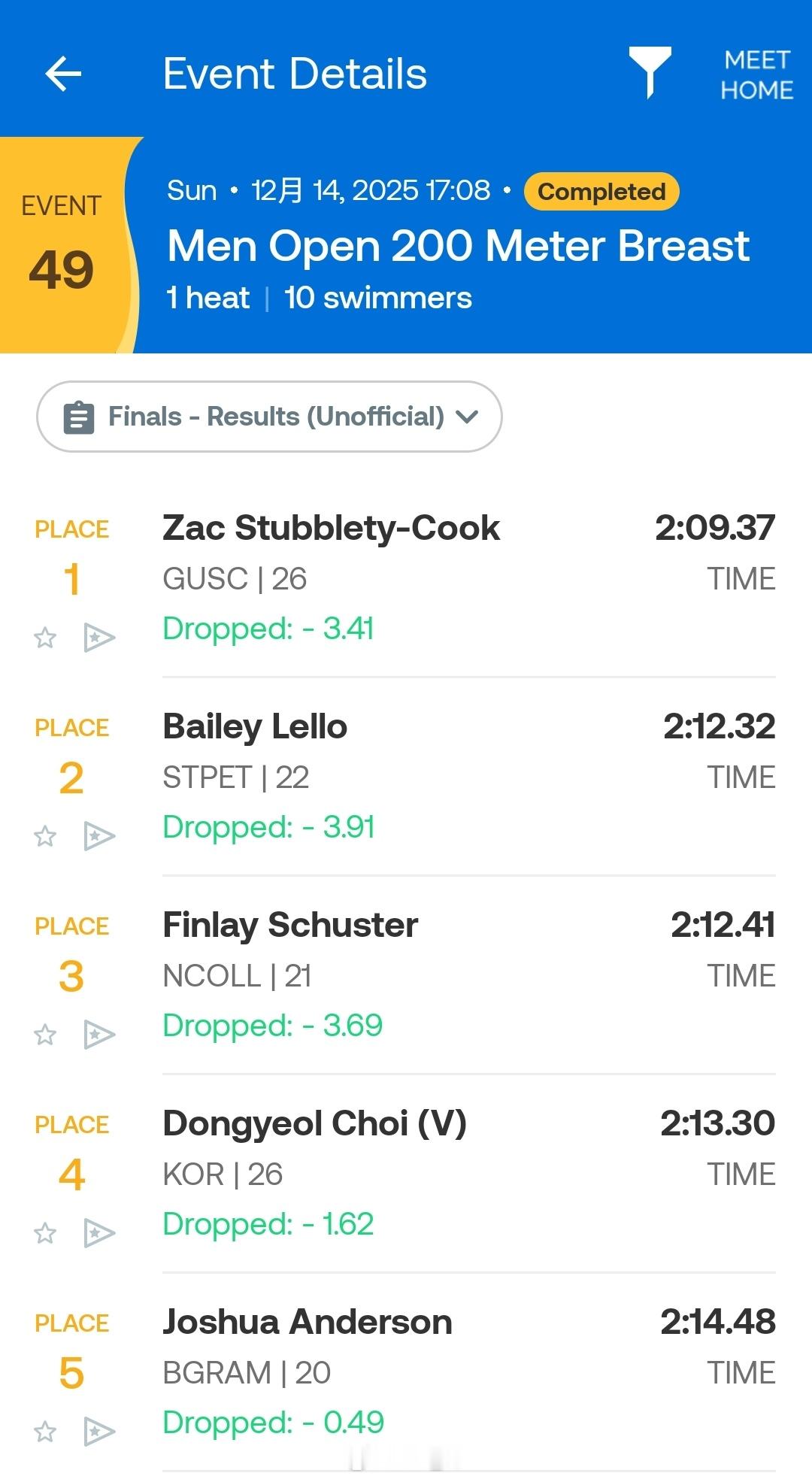Screen dimensions: 812x1479
Task: Star Dongyeol Choi as a favorite
Action: point(45,1233)
